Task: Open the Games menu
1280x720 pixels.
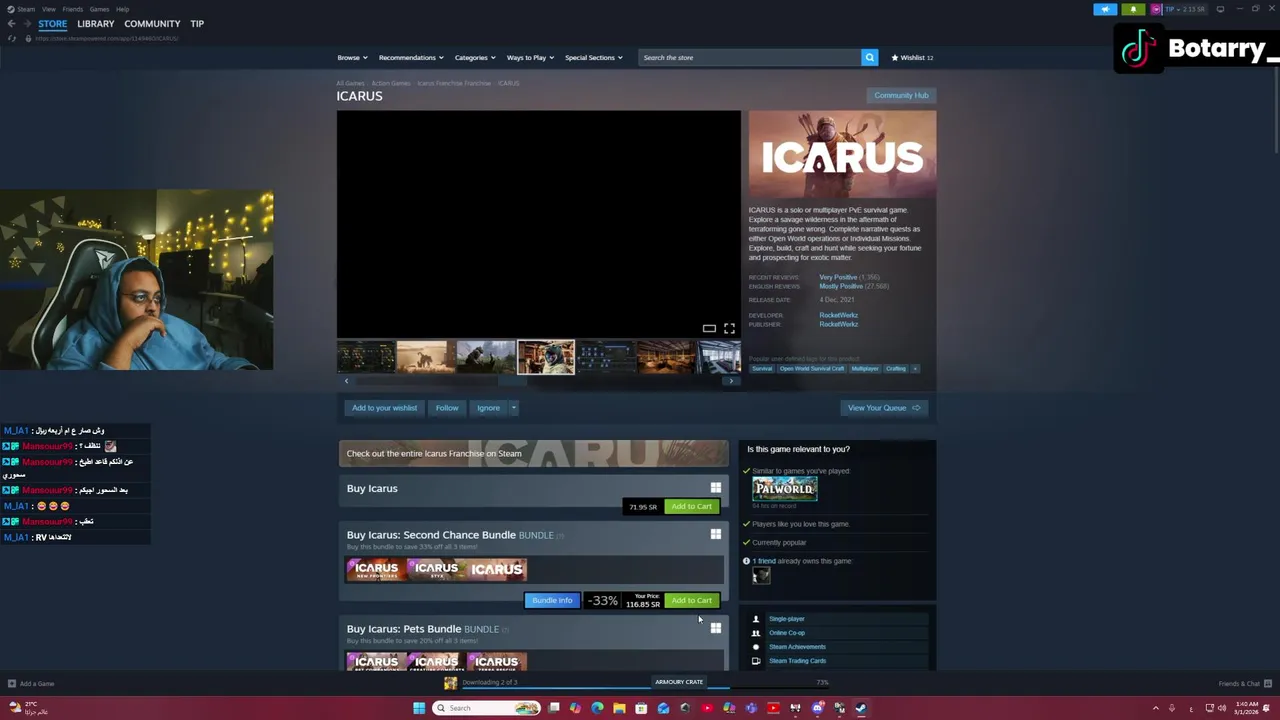Action: pos(99,9)
